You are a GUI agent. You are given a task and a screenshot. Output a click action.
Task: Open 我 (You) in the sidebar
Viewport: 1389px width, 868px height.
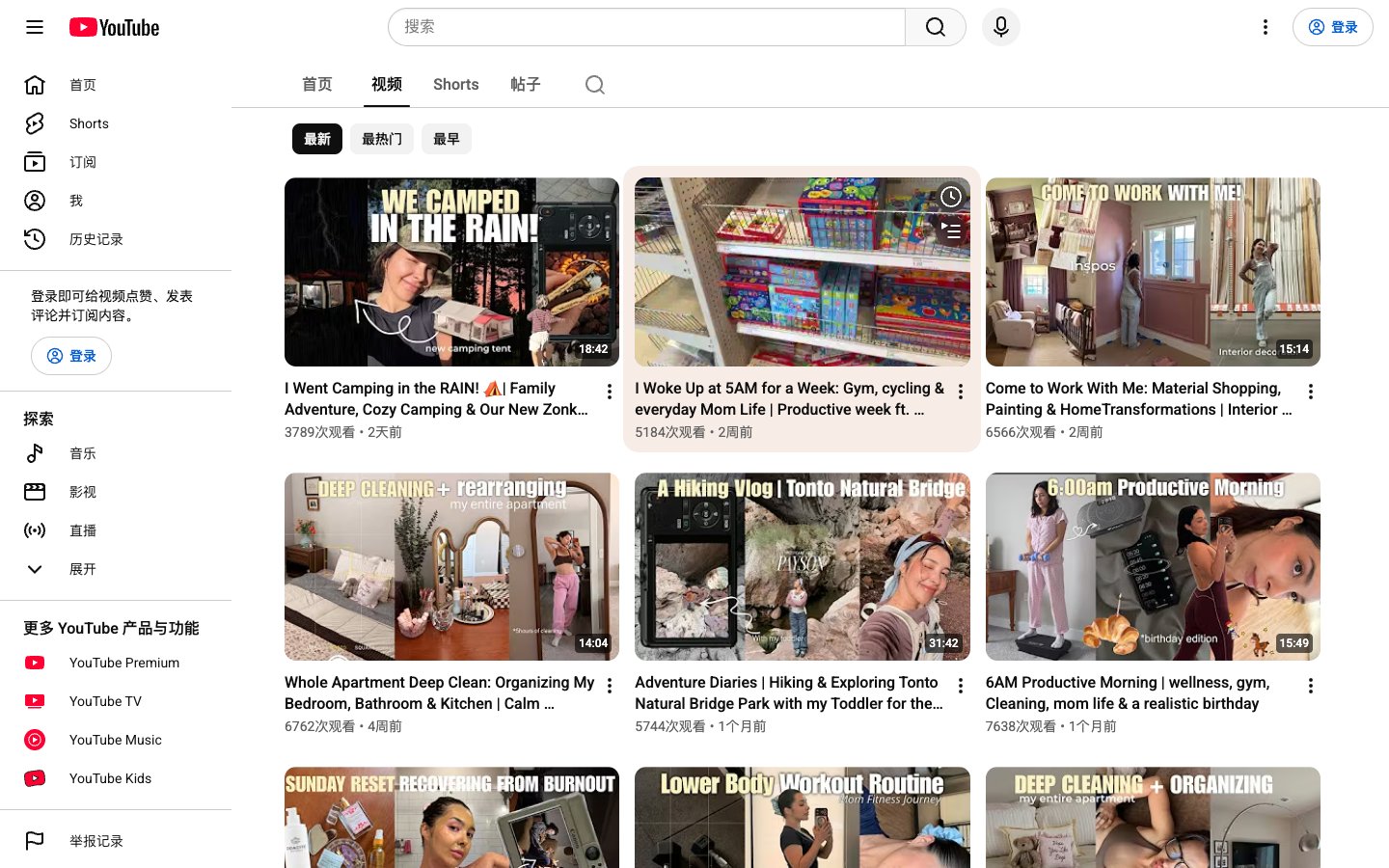click(116, 201)
